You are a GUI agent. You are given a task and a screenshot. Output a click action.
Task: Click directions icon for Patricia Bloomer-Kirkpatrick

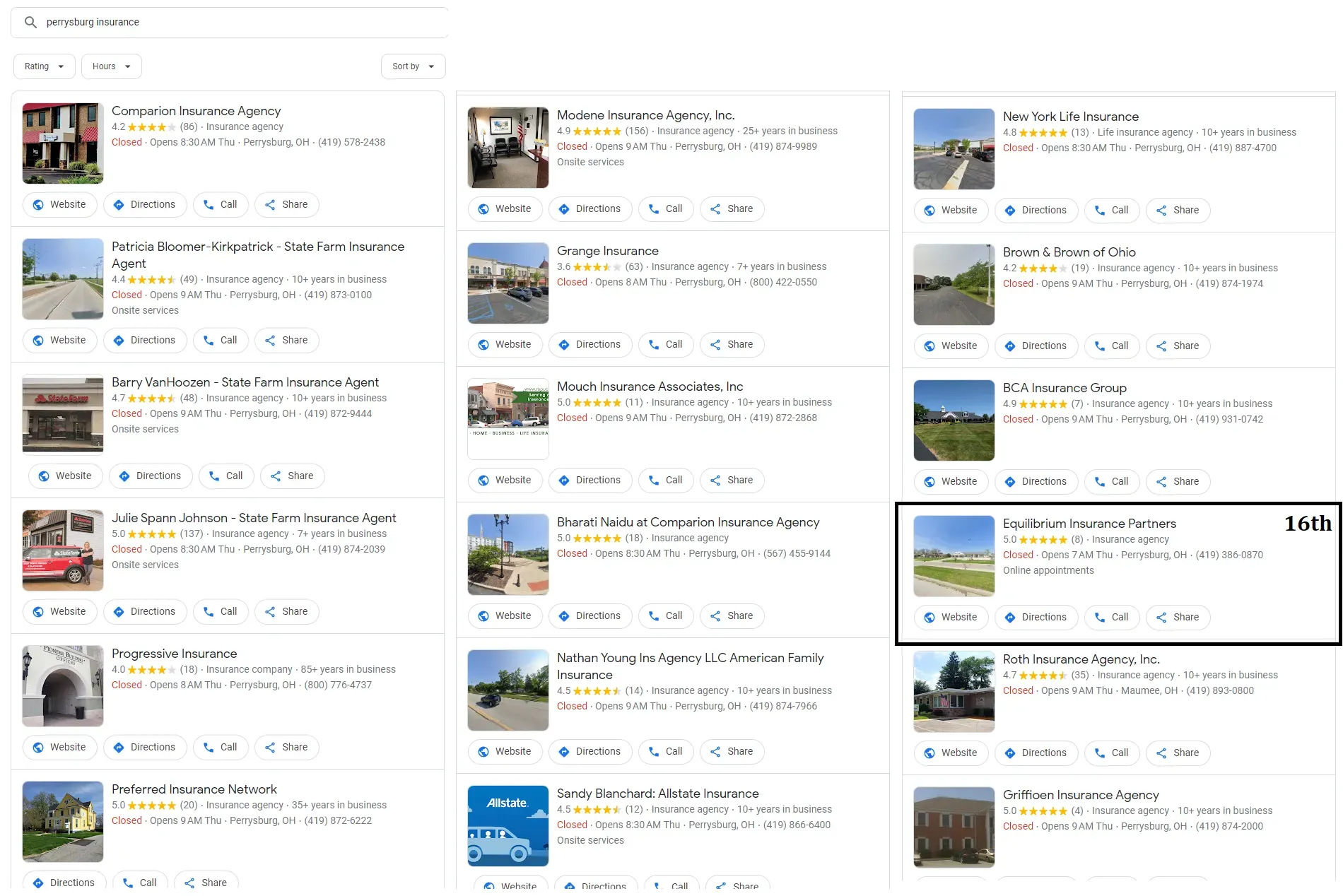[119, 341]
